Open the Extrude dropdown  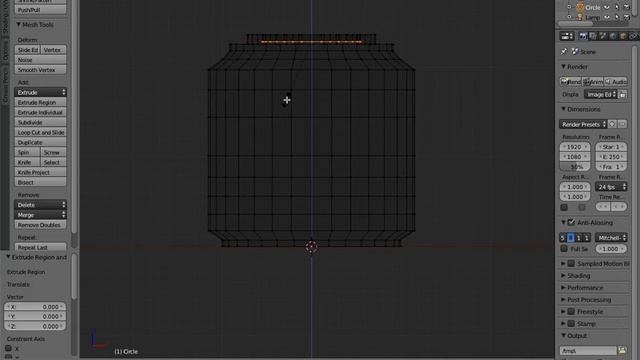coord(40,92)
